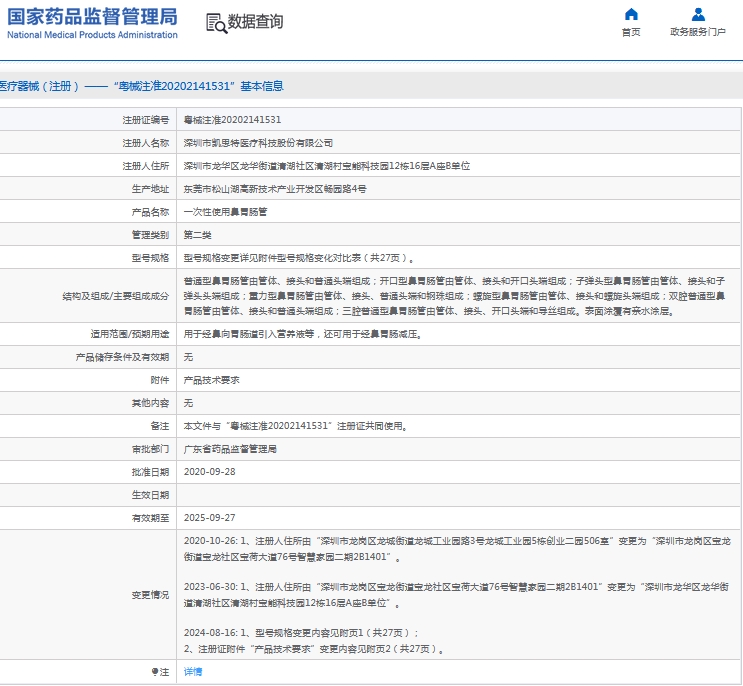Click the 首页 text label
The image size is (743, 686).
tap(631, 32)
